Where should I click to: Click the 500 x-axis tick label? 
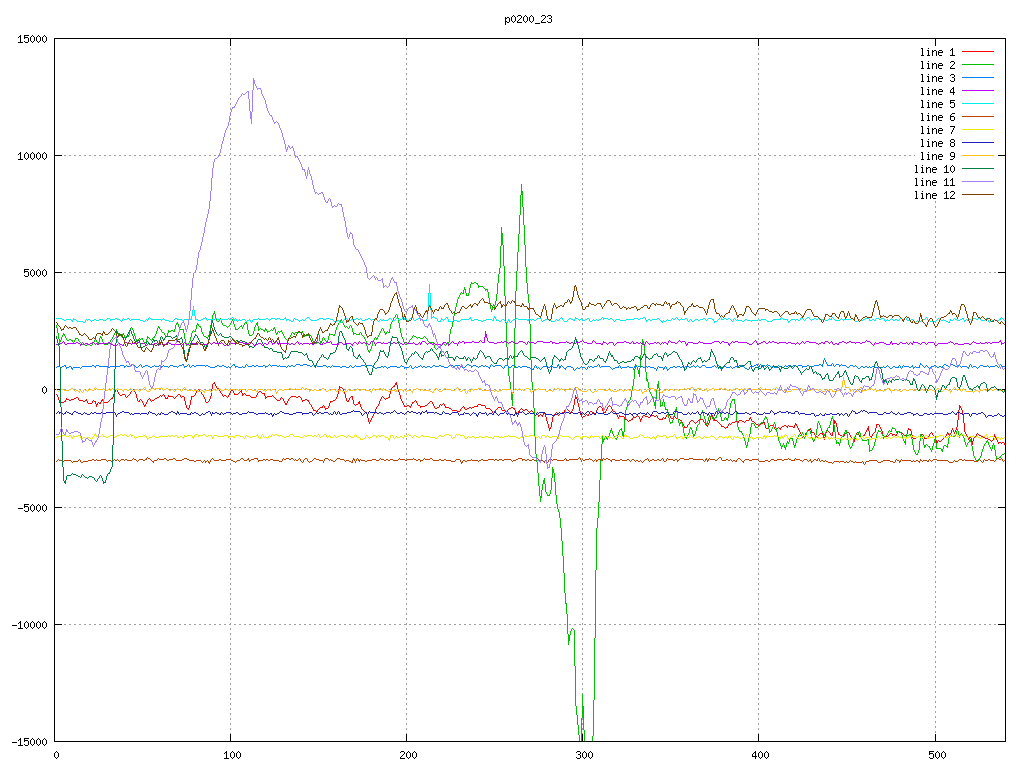click(x=934, y=756)
